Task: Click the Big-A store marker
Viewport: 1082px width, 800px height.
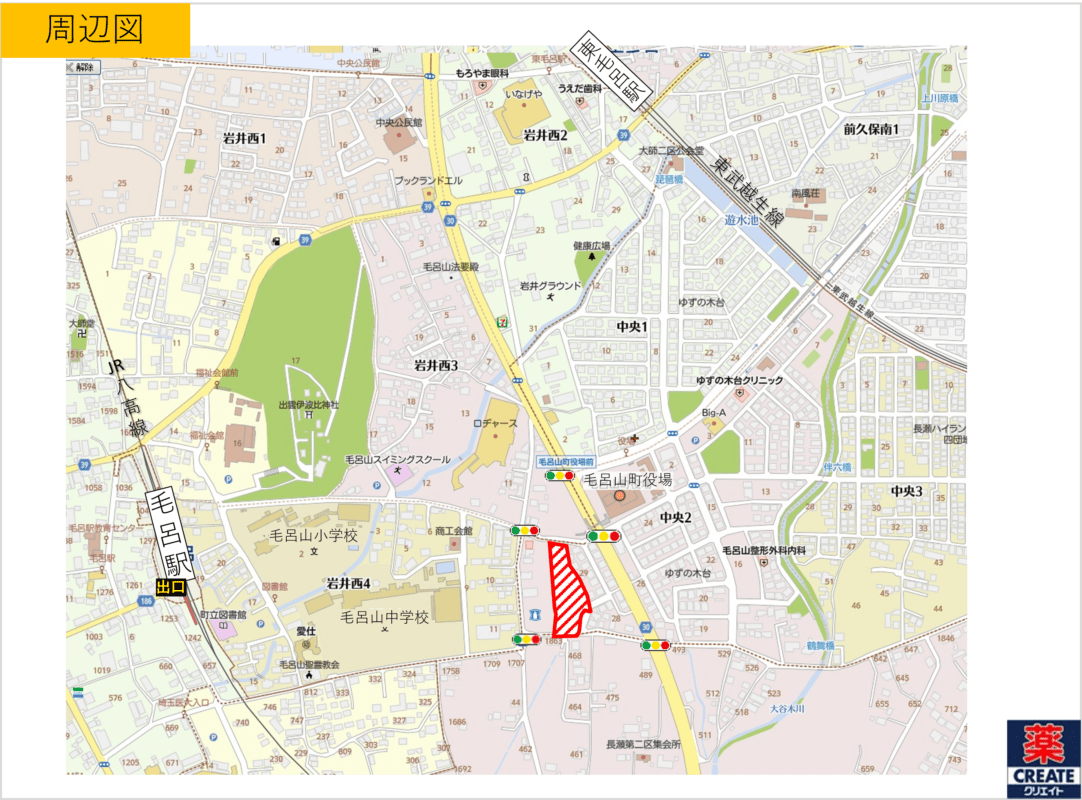Action: click(711, 424)
